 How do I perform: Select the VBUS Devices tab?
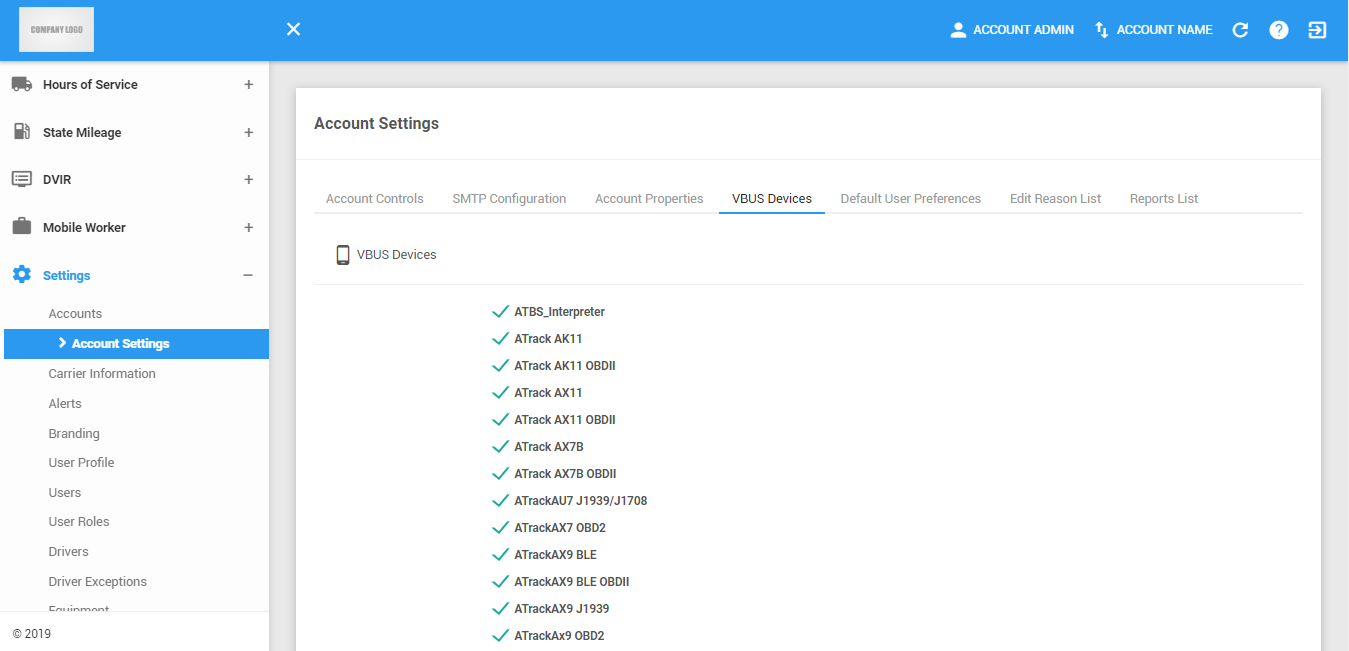click(x=772, y=199)
